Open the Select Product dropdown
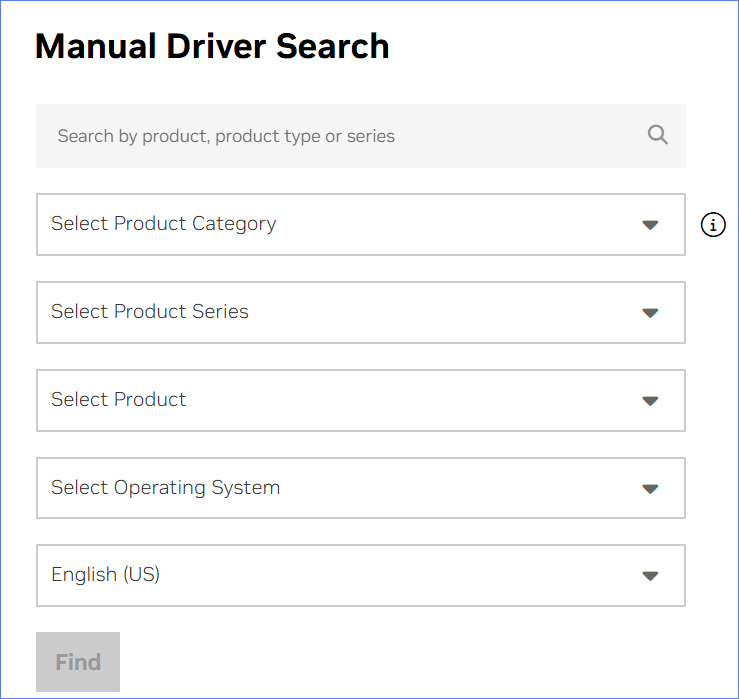The height and width of the screenshot is (699, 739). [360, 400]
